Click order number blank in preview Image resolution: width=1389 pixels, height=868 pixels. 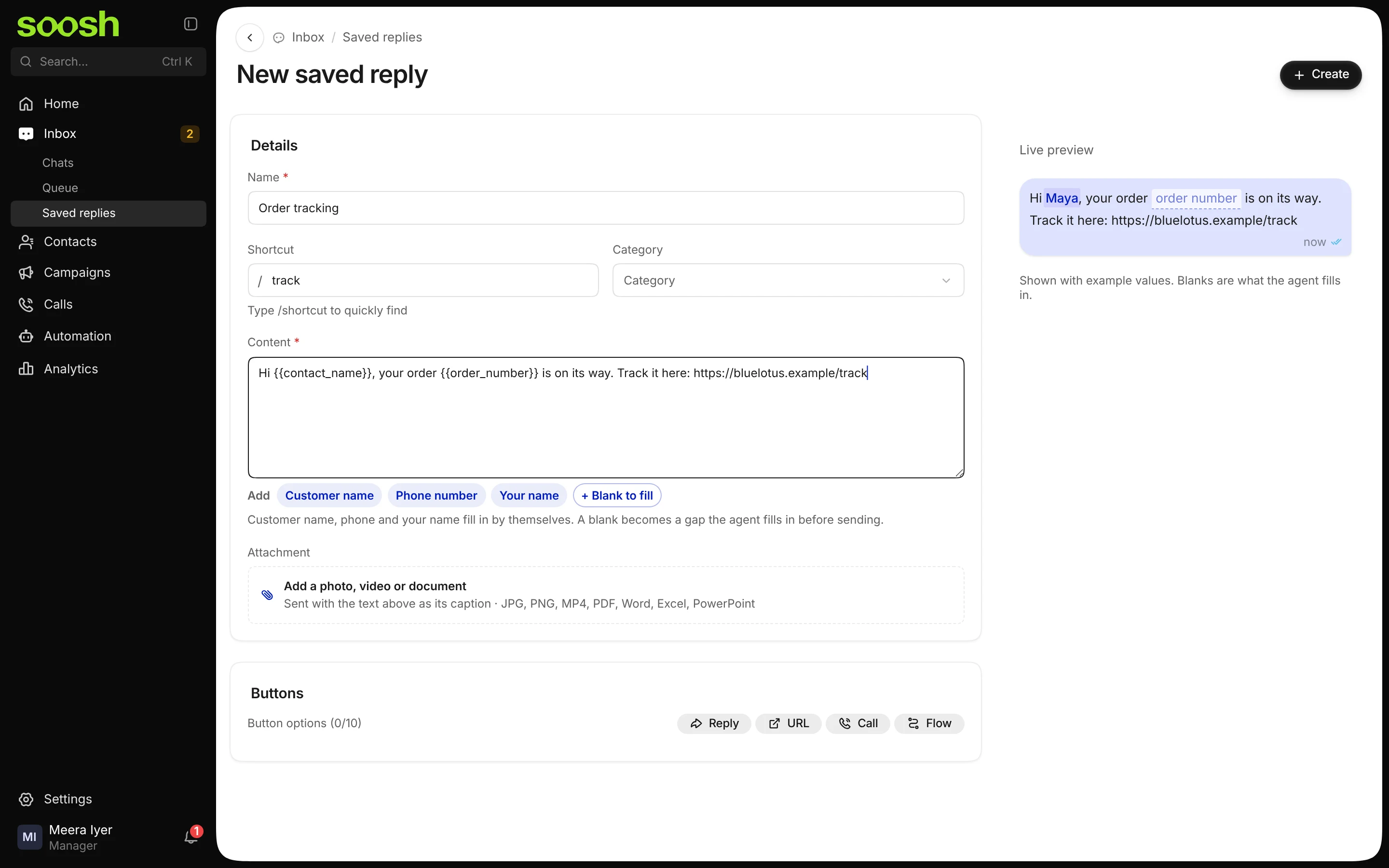pyautogui.click(x=1196, y=198)
